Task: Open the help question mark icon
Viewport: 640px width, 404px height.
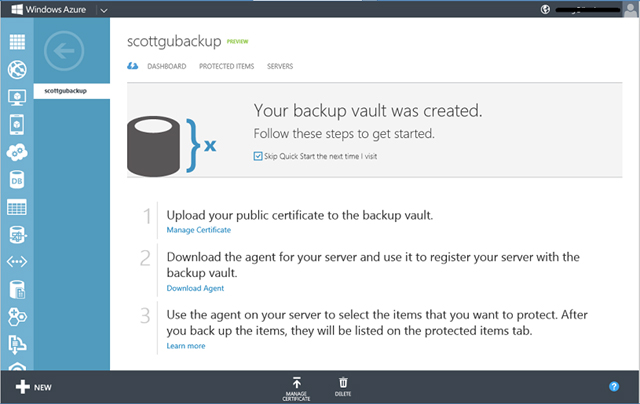Action: (614, 386)
